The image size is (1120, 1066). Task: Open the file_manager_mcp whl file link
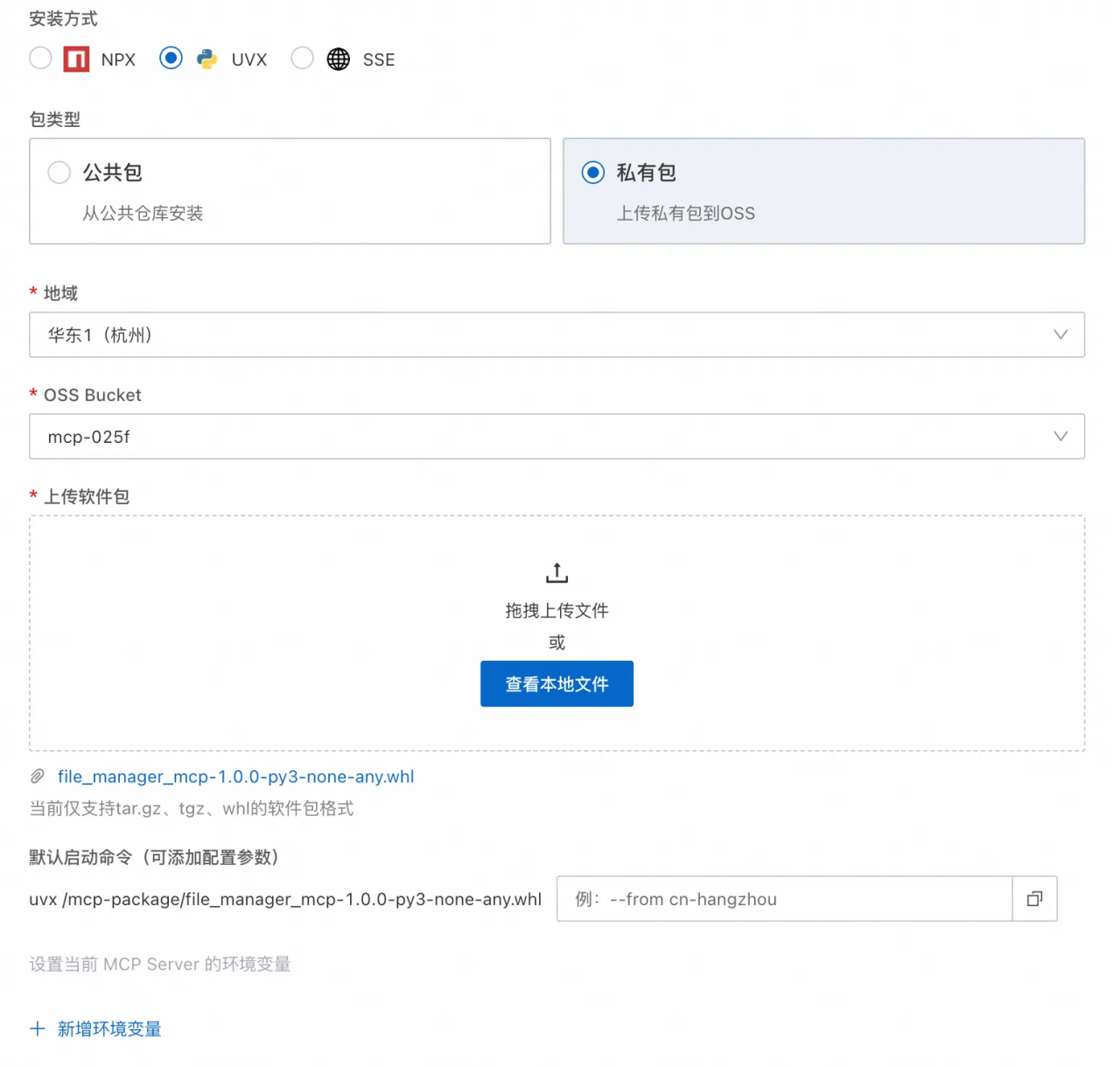coord(235,776)
